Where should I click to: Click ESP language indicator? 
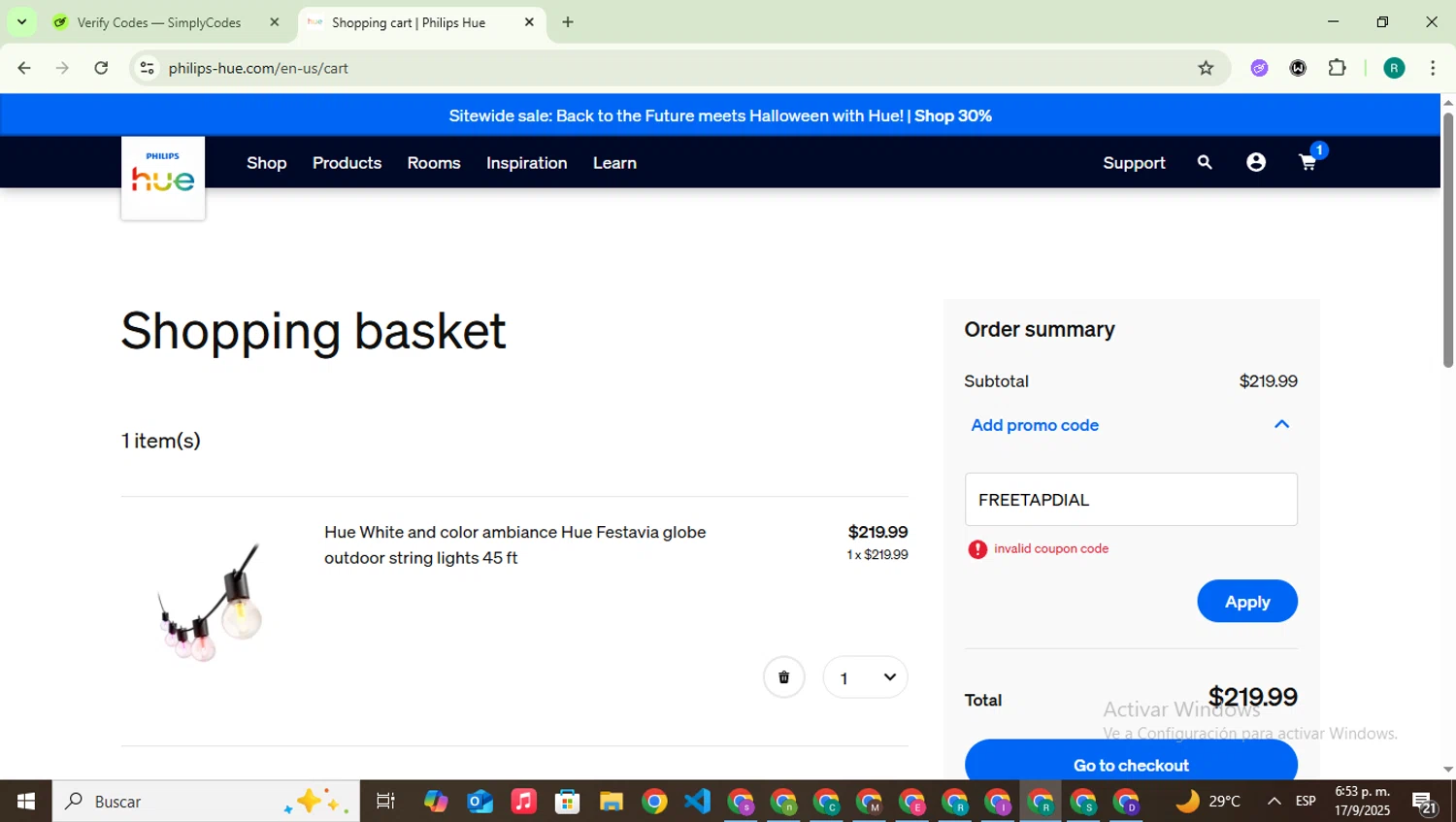[1306, 802]
